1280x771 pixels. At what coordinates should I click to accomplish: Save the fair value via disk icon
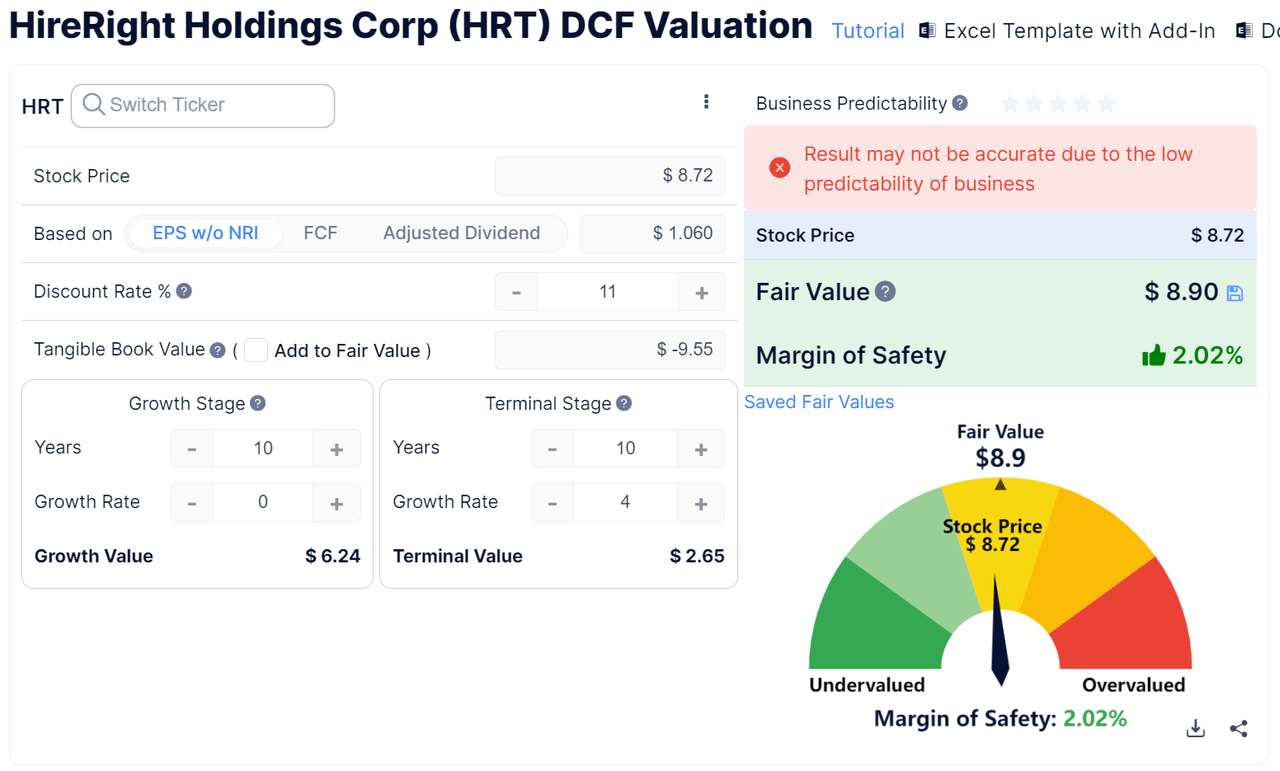click(1235, 293)
